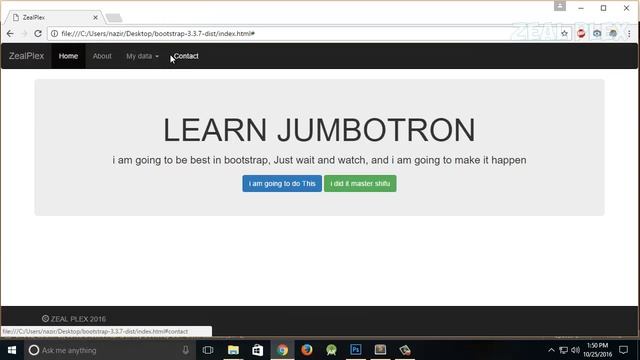Show hidden system tray icons
640x360 pixels.
[551, 350]
